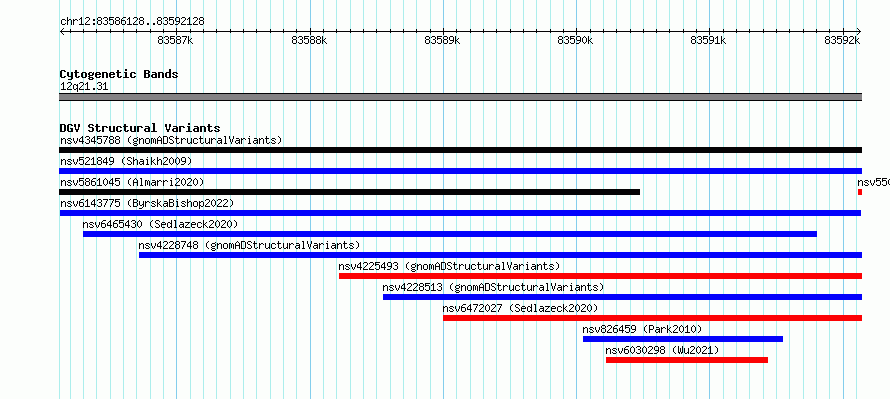Click the blue nsv6143775 variant bar

[460, 213]
